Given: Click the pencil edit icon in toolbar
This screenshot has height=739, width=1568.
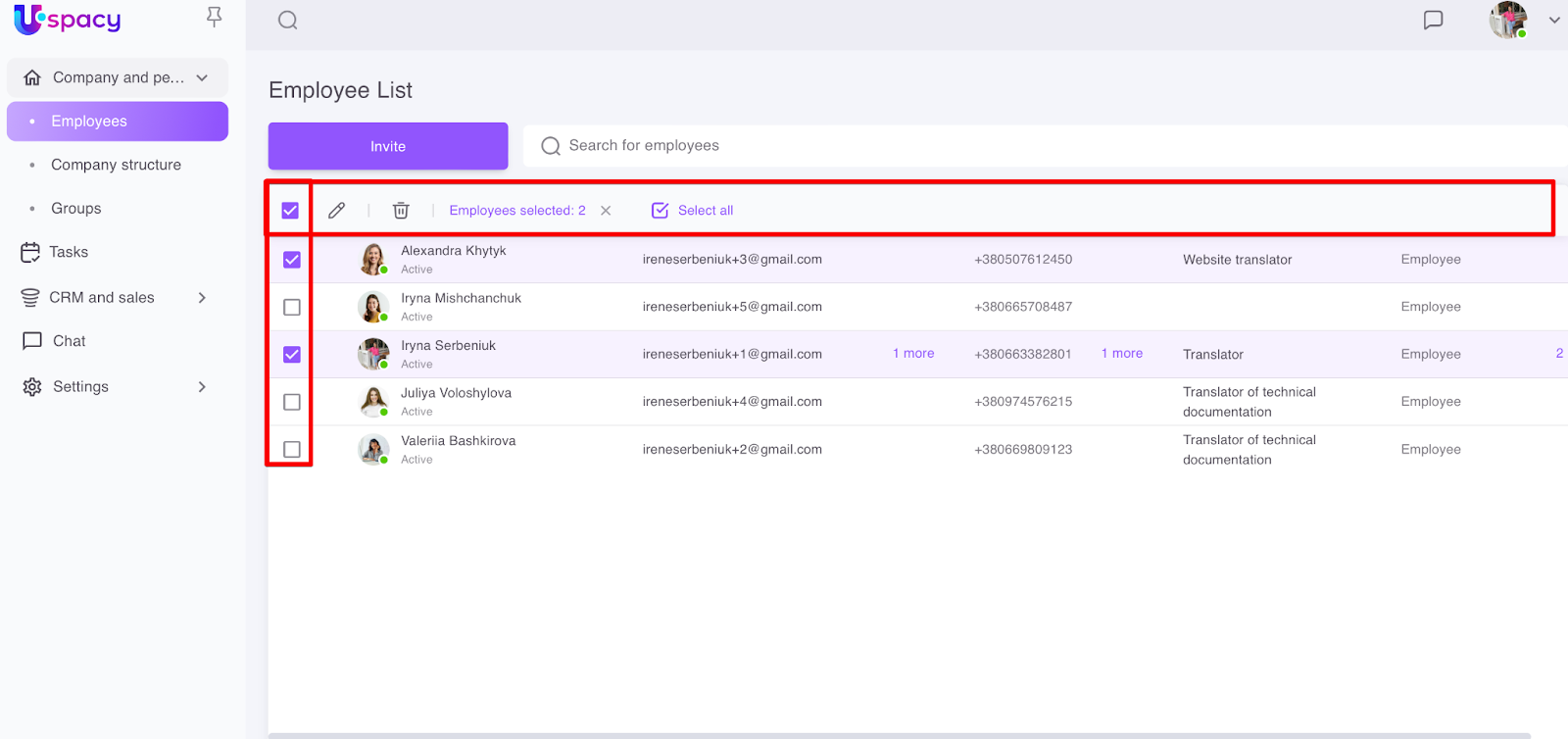Looking at the screenshot, I should click(x=336, y=211).
